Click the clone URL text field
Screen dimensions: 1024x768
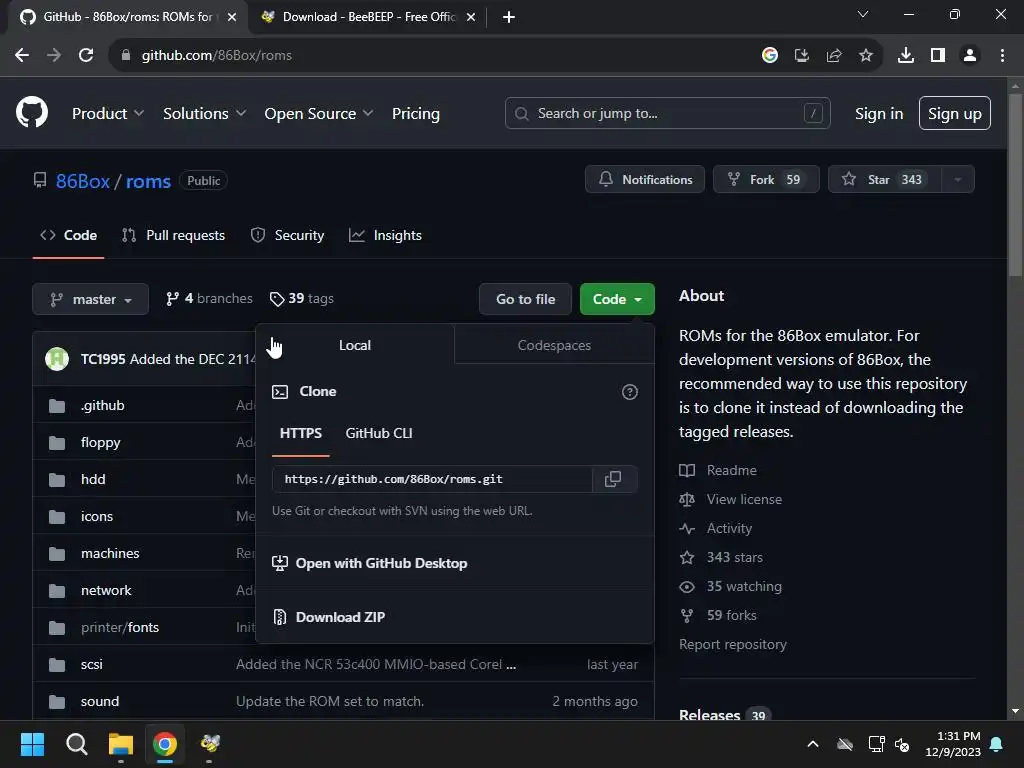pyautogui.click(x=432, y=479)
